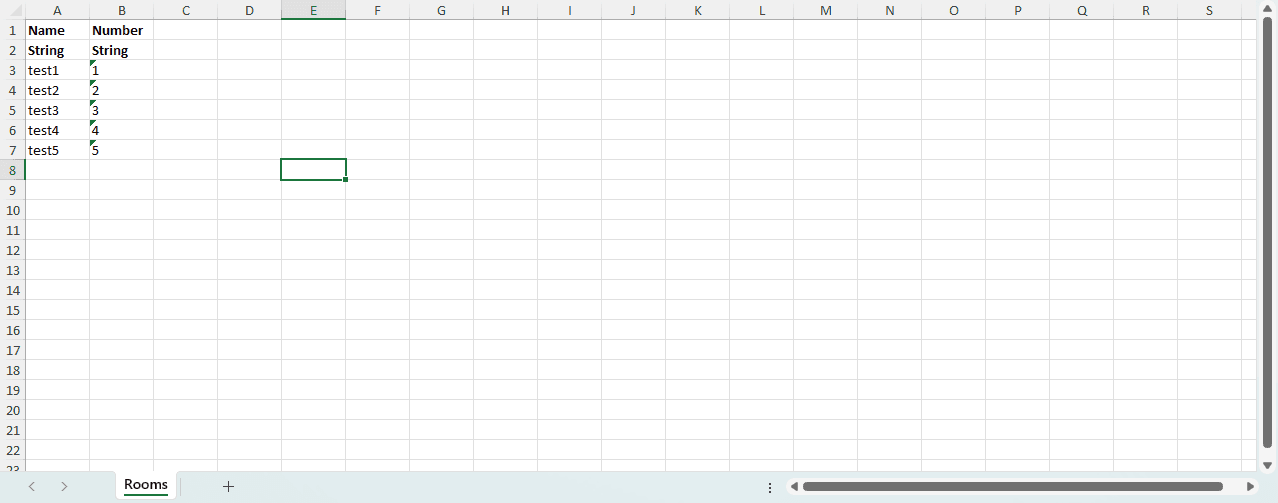Add a new sheet with the plus icon
Image resolution: width=1278 pixels, height=503 pixels.
228,486
